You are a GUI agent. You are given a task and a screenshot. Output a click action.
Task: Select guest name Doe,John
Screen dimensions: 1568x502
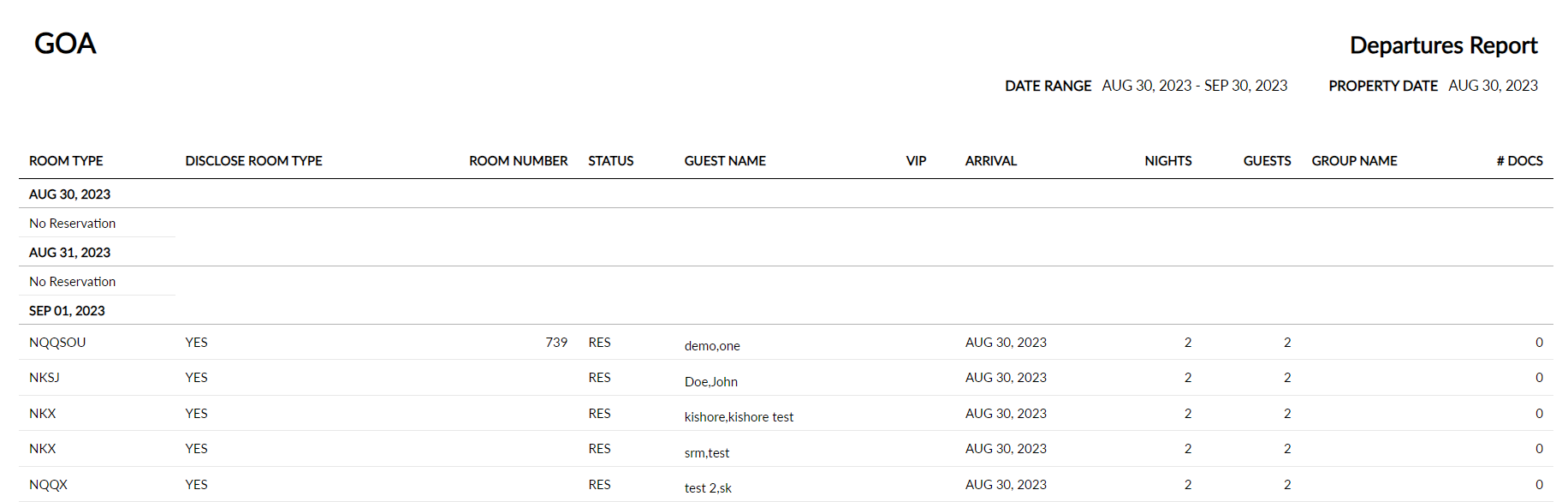[711, 382]
